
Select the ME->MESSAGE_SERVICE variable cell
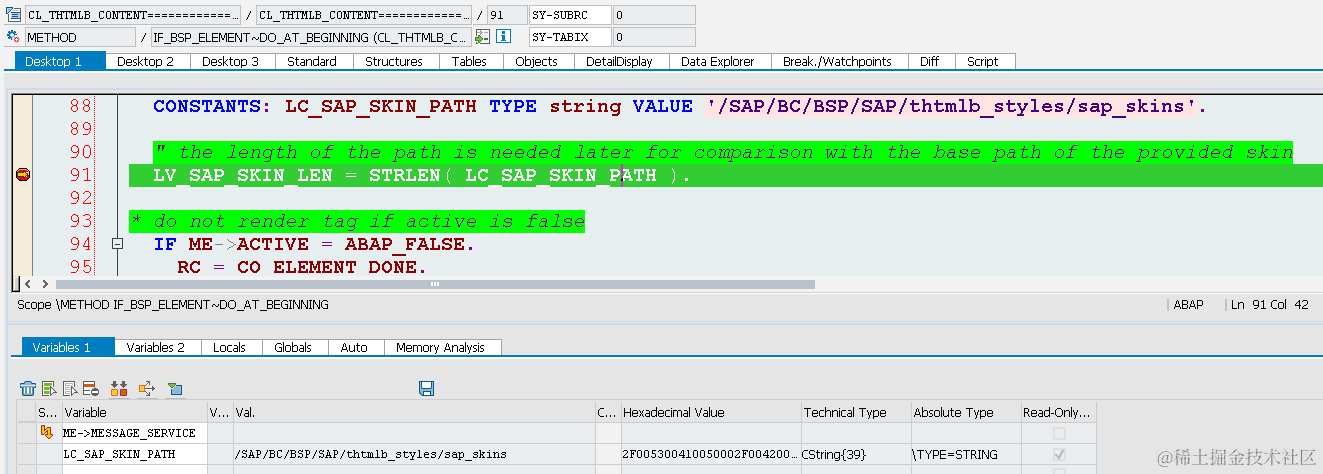pyautogui.click(x=134, y=434)
